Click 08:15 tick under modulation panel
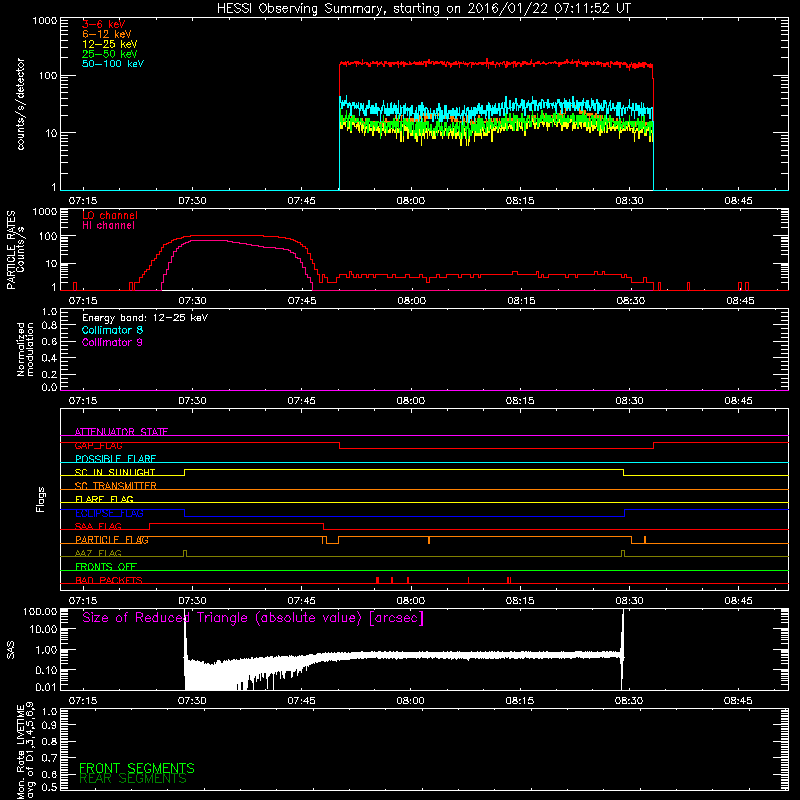 [x=520, y=401]
